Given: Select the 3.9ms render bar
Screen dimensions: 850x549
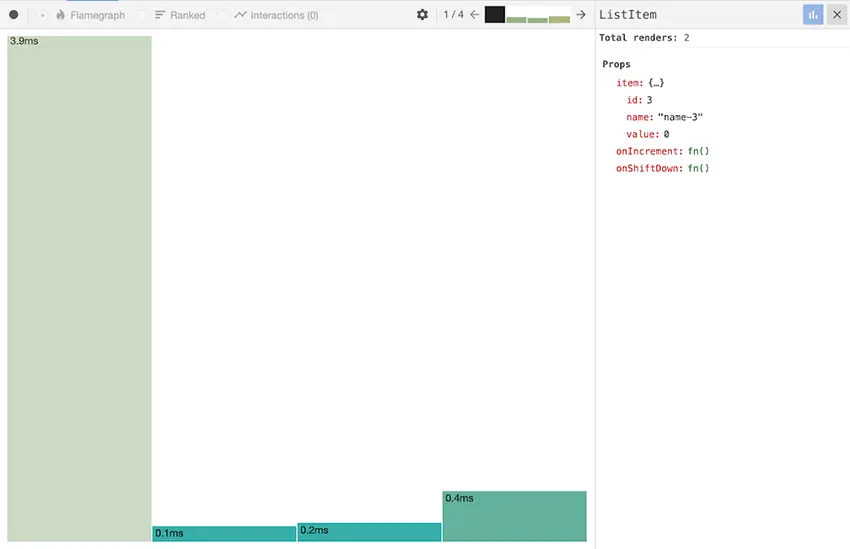Looking at the screenshot, I should click(x=79, y=288).
